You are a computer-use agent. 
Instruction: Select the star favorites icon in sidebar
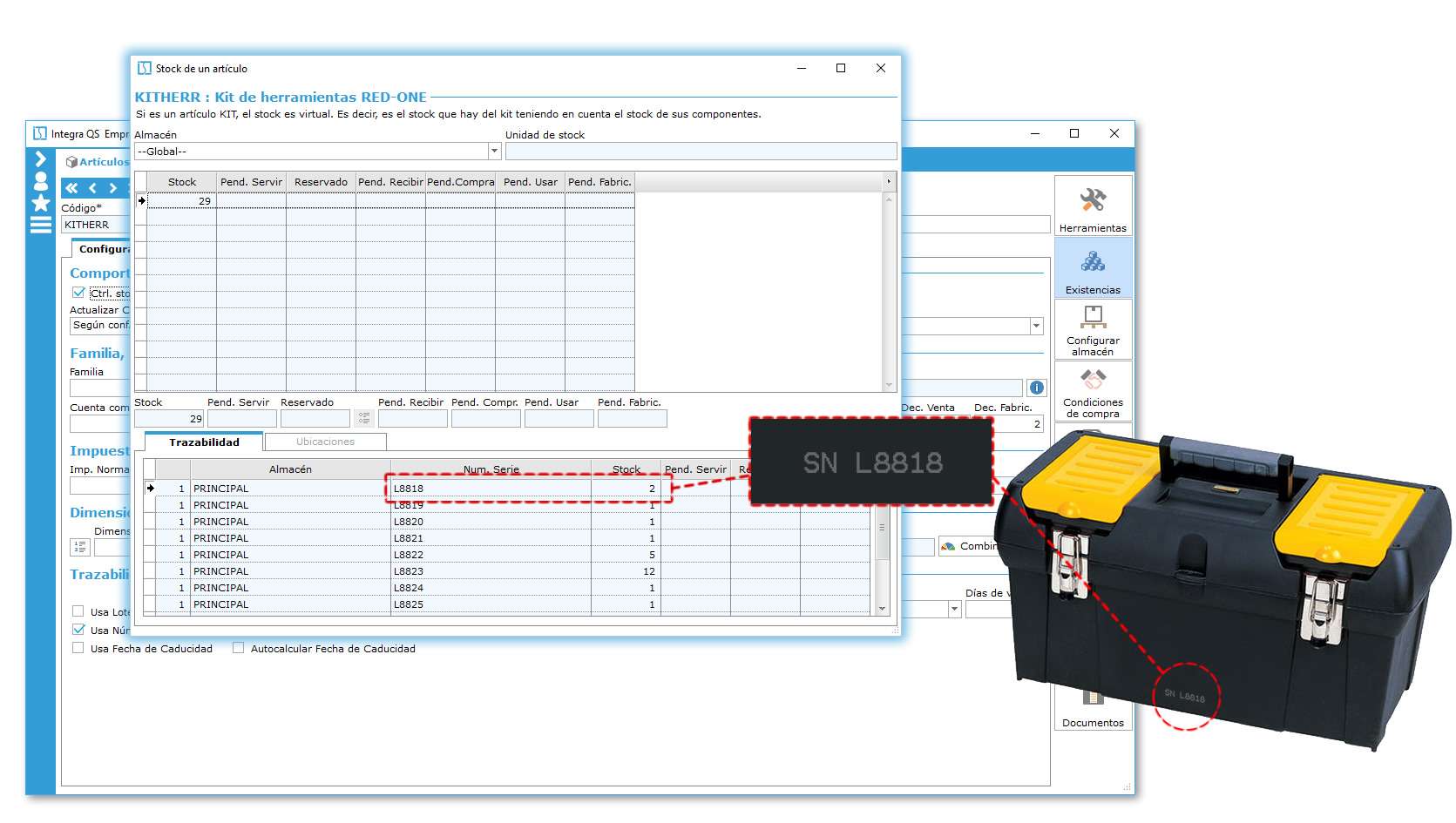pyautogui.click(x=39, y=201)
